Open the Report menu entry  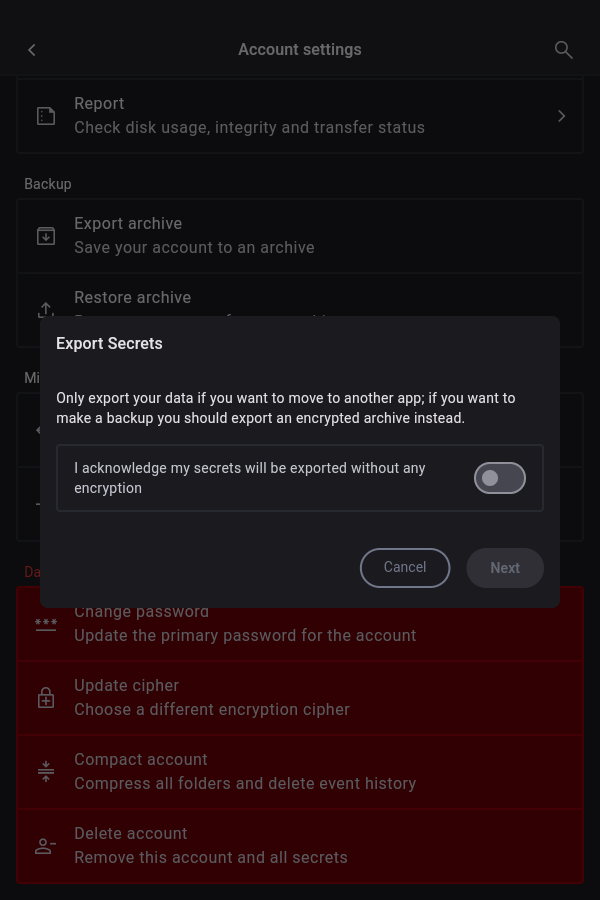click(250, 115)
